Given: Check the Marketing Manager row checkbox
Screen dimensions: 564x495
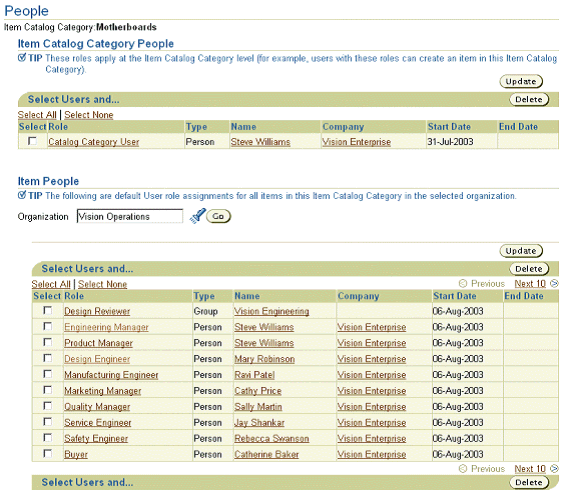Looking at the screenshot, I should click(x=47, y=390).
